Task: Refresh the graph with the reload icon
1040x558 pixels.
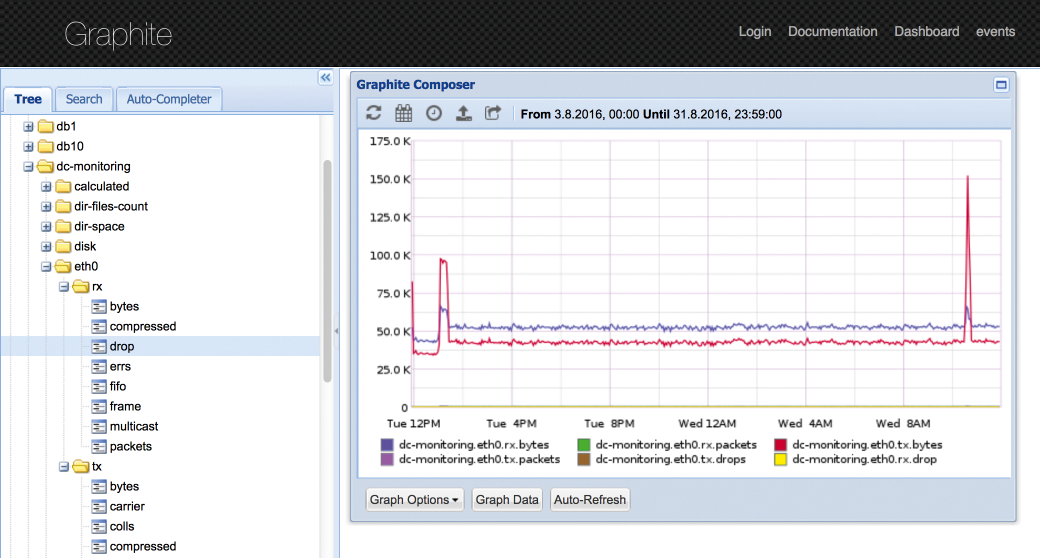Action: pos(373,113)
